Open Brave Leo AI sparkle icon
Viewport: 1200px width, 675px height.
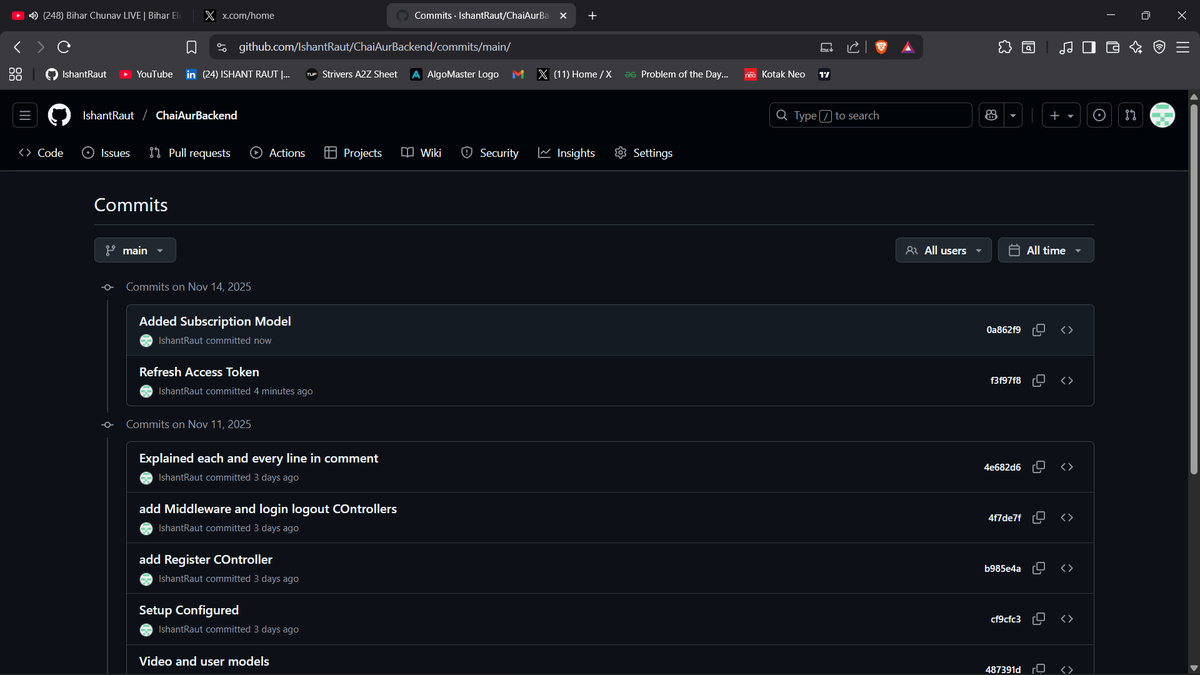1136,47
